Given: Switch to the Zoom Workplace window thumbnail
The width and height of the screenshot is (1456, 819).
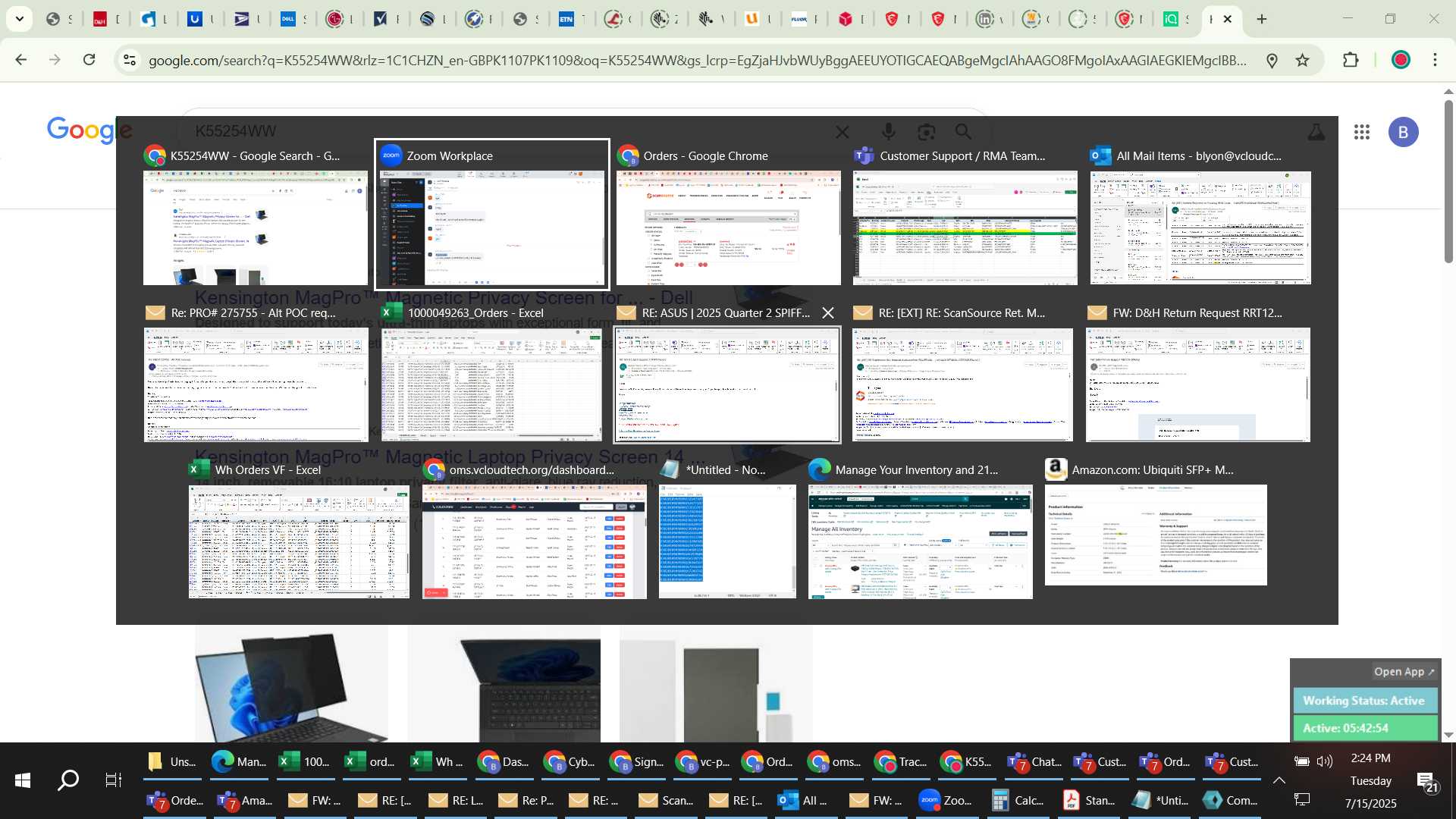Looking at the screenshot, I should [492, 215].
